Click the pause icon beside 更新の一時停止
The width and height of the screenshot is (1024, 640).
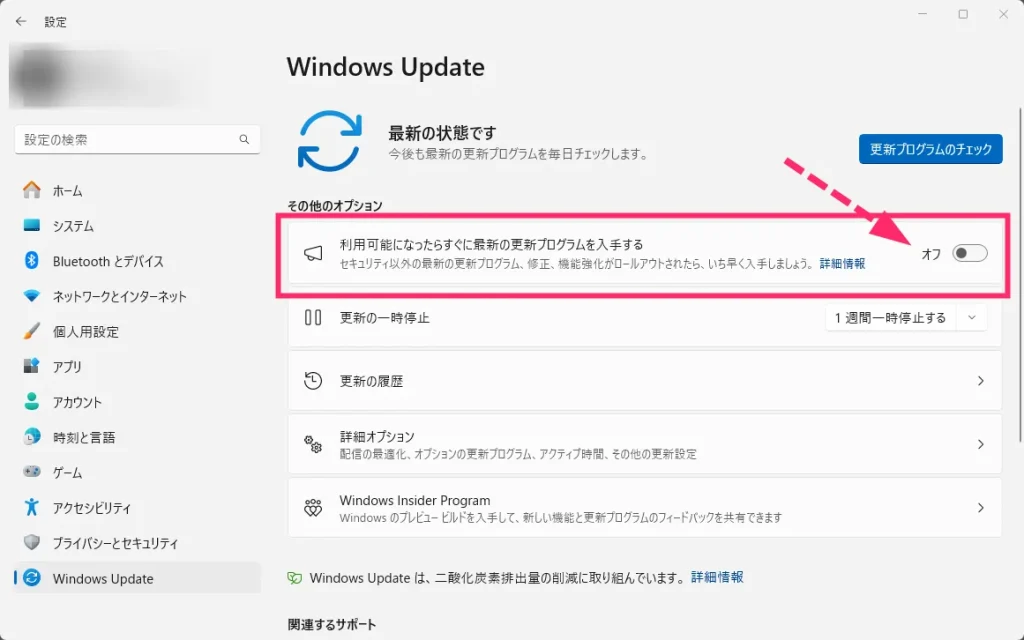tap(313, 317)
